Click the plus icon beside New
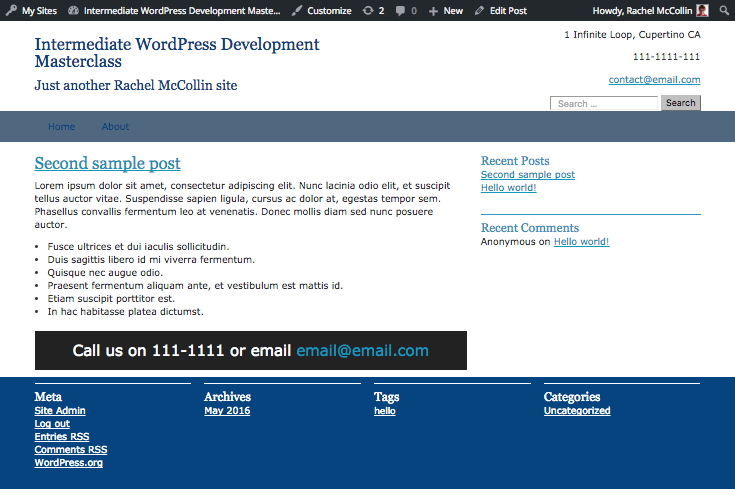The height and width of the screenshot is (498, 735). pos(433,11)
